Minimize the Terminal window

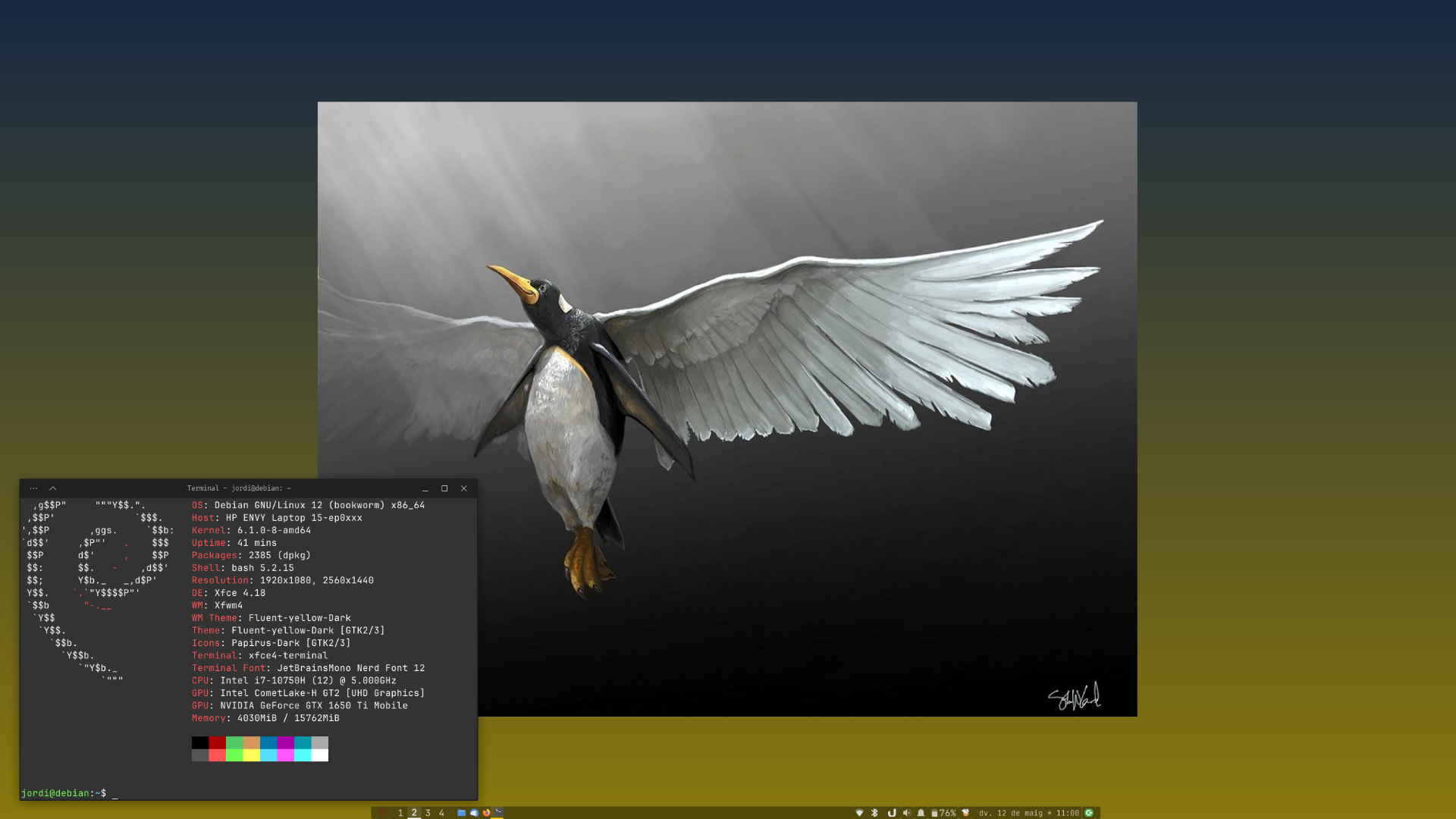(425, 489)
